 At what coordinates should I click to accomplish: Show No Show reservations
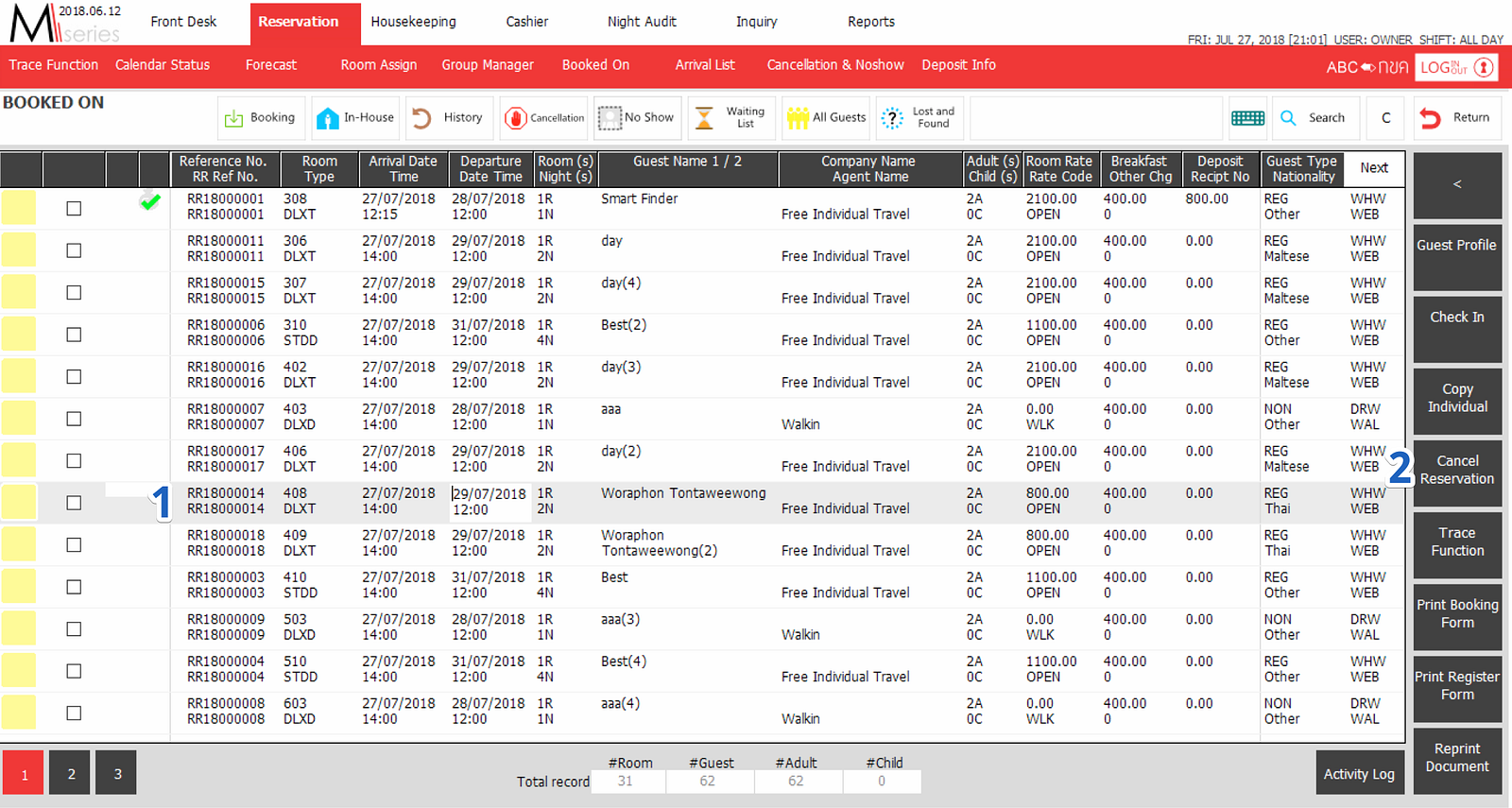(637, 118)
